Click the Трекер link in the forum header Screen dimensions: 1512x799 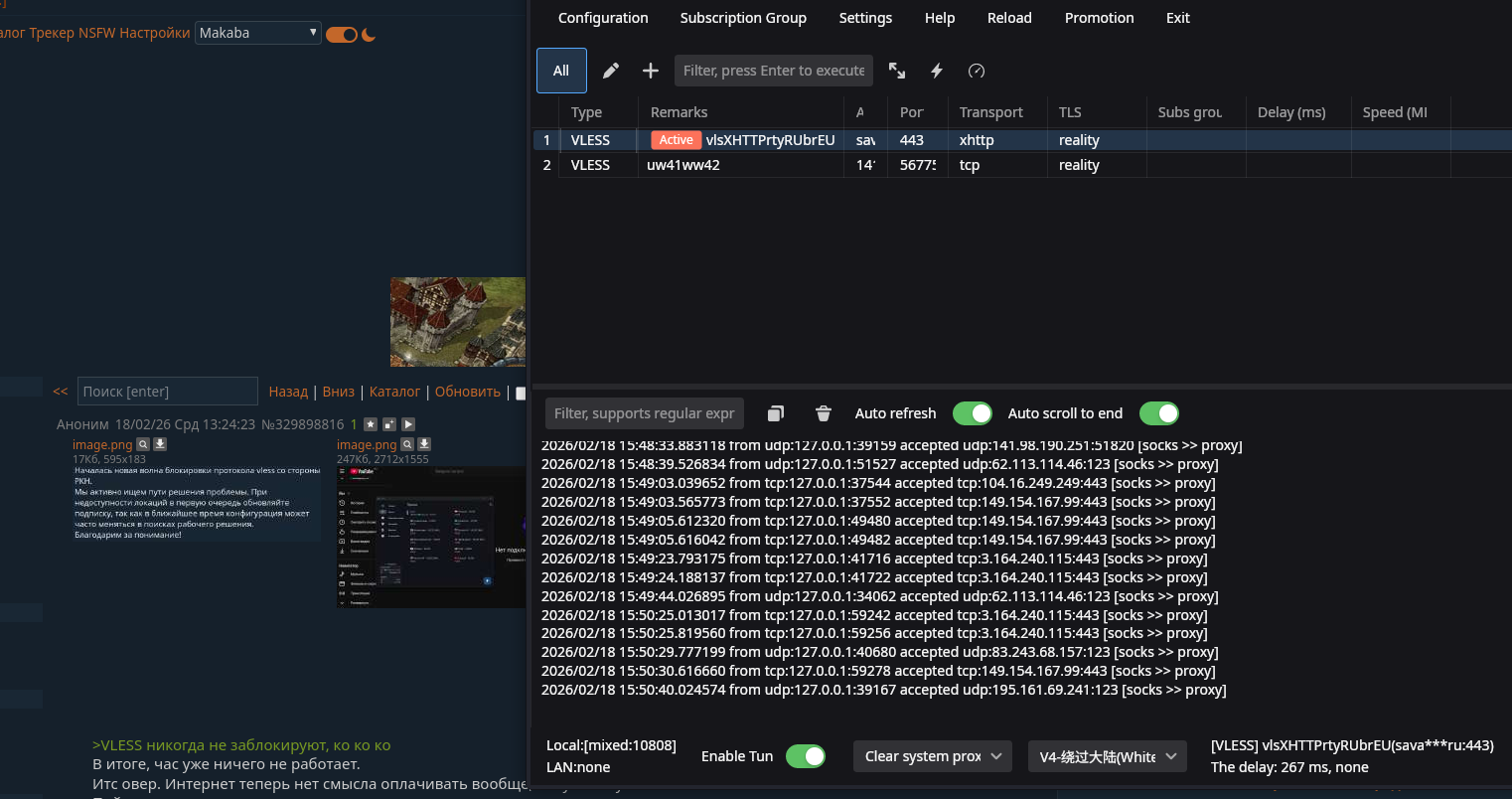[x=52, y=33]
